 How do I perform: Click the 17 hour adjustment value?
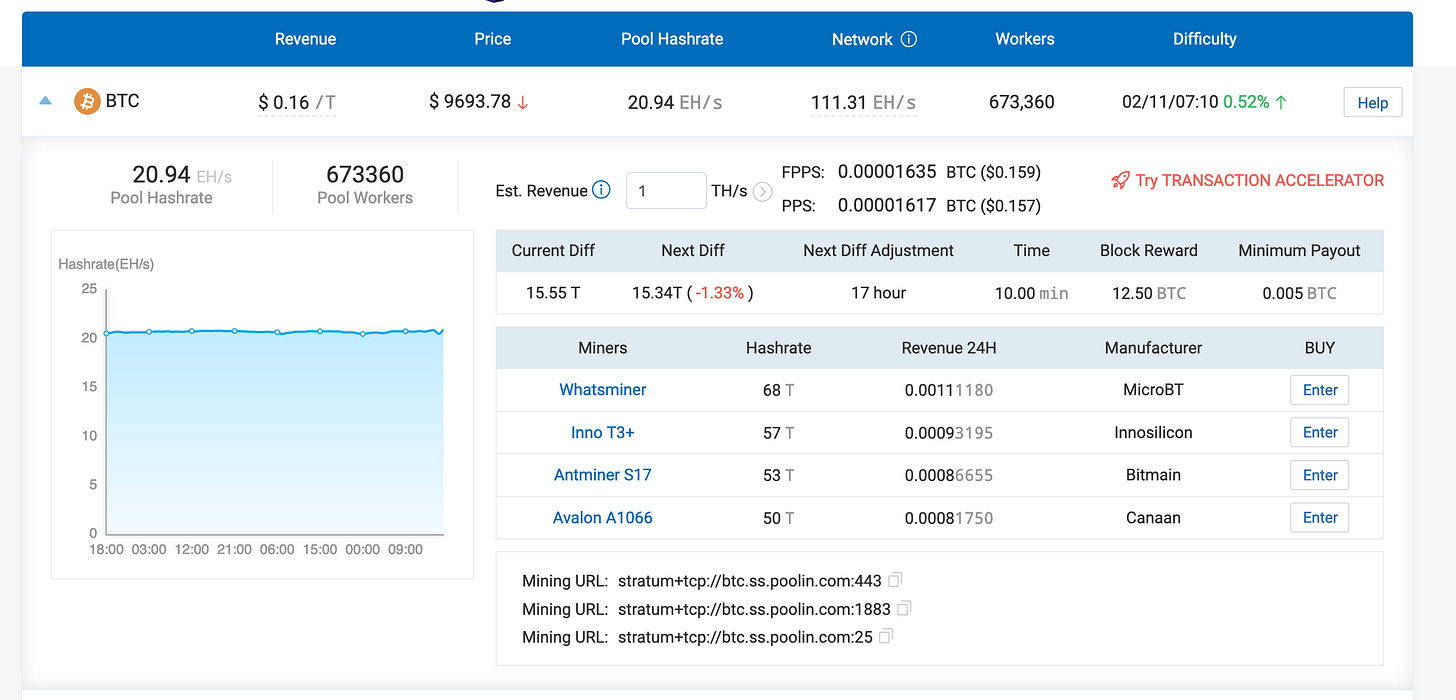tap(878, 293)
